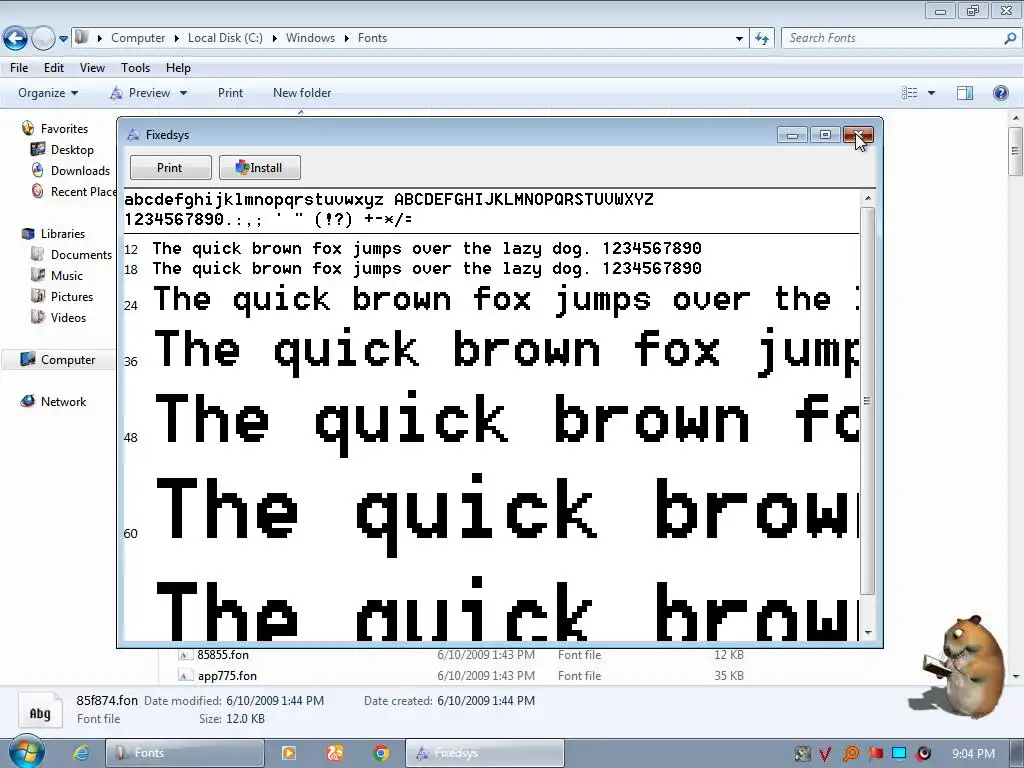1024x768 pixels.
Task: Open the Edit menu
Action: (x=54, y=68)
